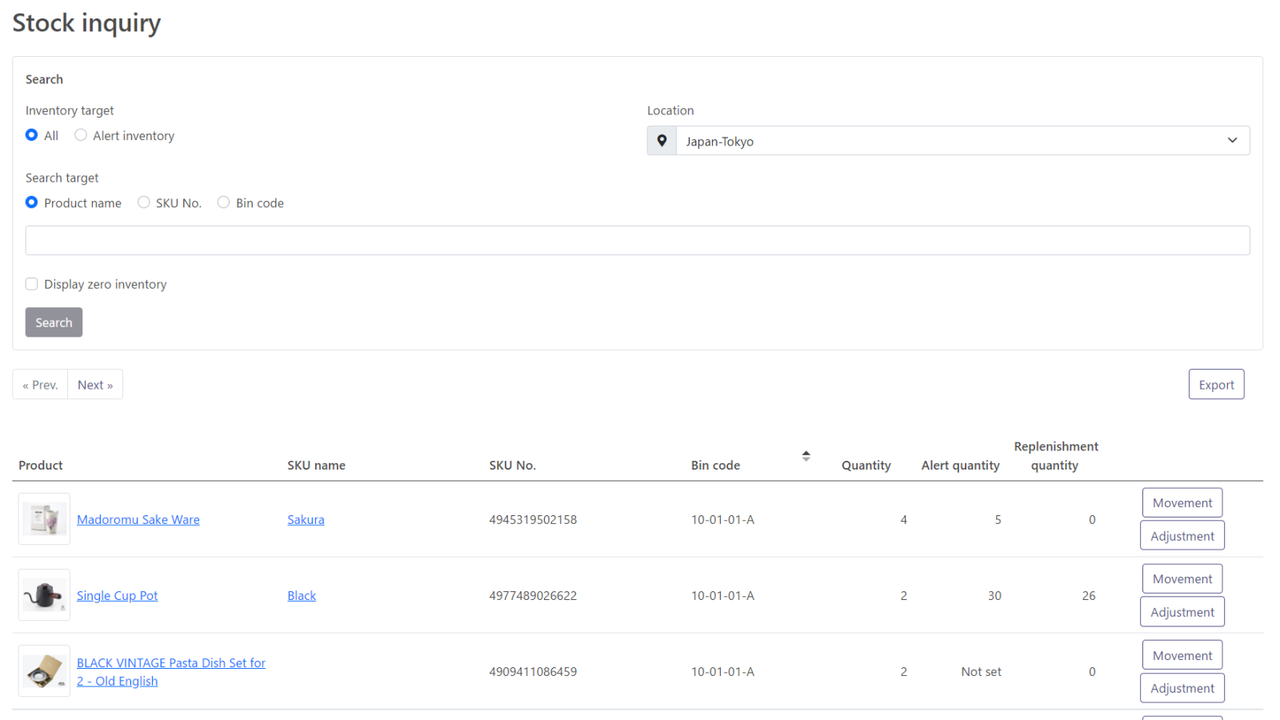The image size is (1280, 720).
Task: Open the Sakura SKU name link
Action: 306,519
